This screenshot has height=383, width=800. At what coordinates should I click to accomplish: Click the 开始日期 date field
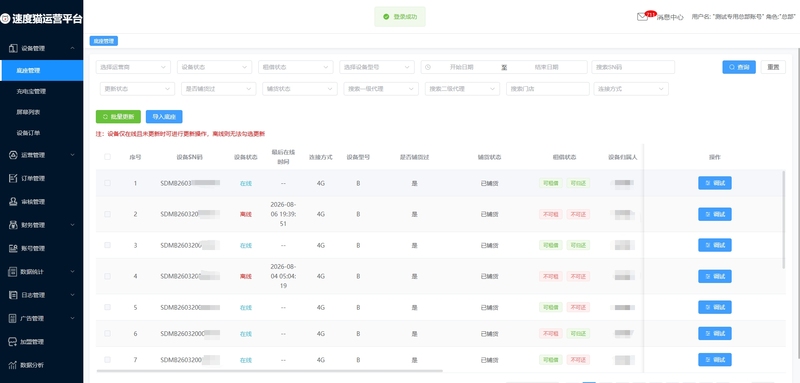point(461,67)
